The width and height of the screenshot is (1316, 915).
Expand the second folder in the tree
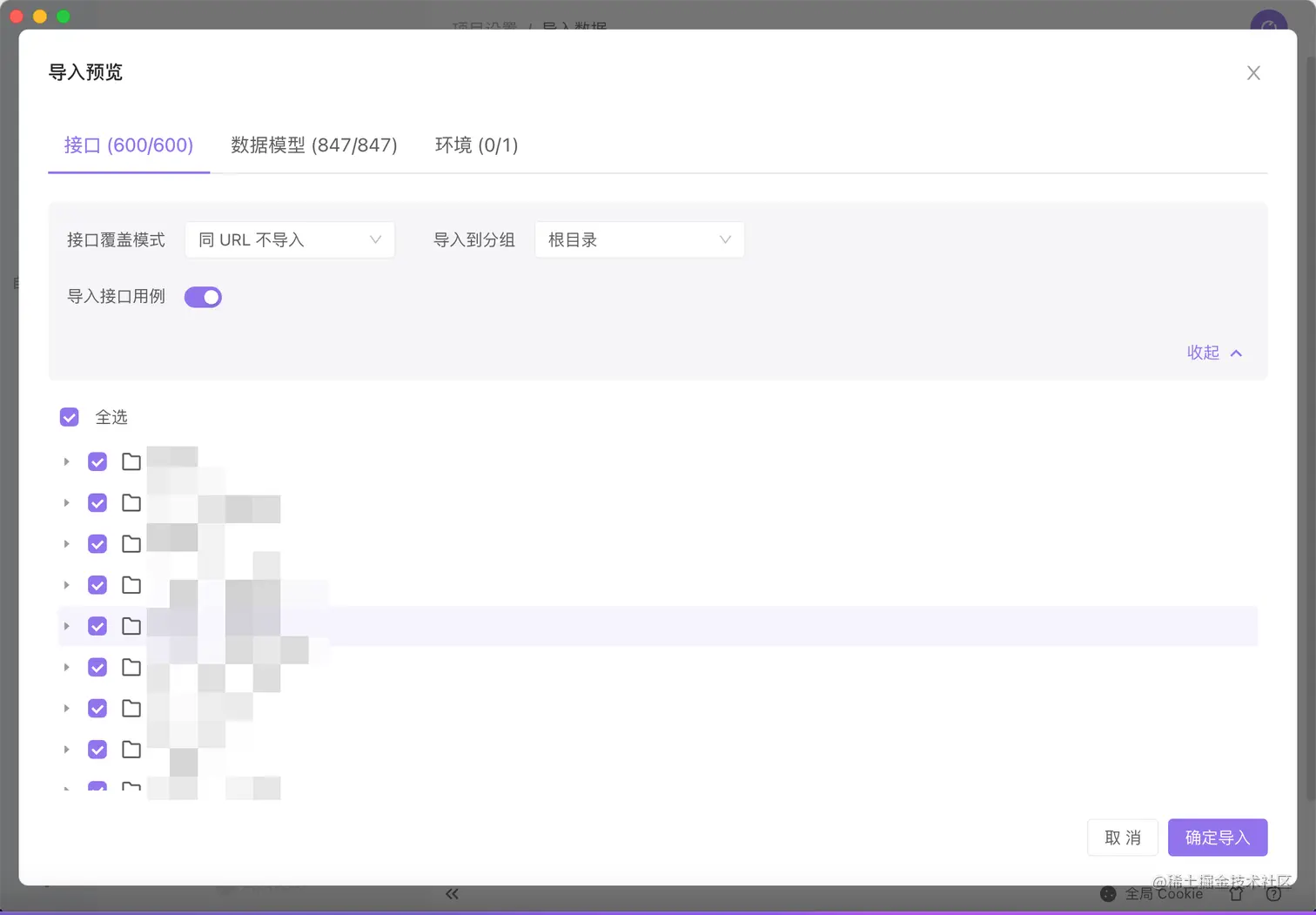pyautogui.click(x=66, y=502)
